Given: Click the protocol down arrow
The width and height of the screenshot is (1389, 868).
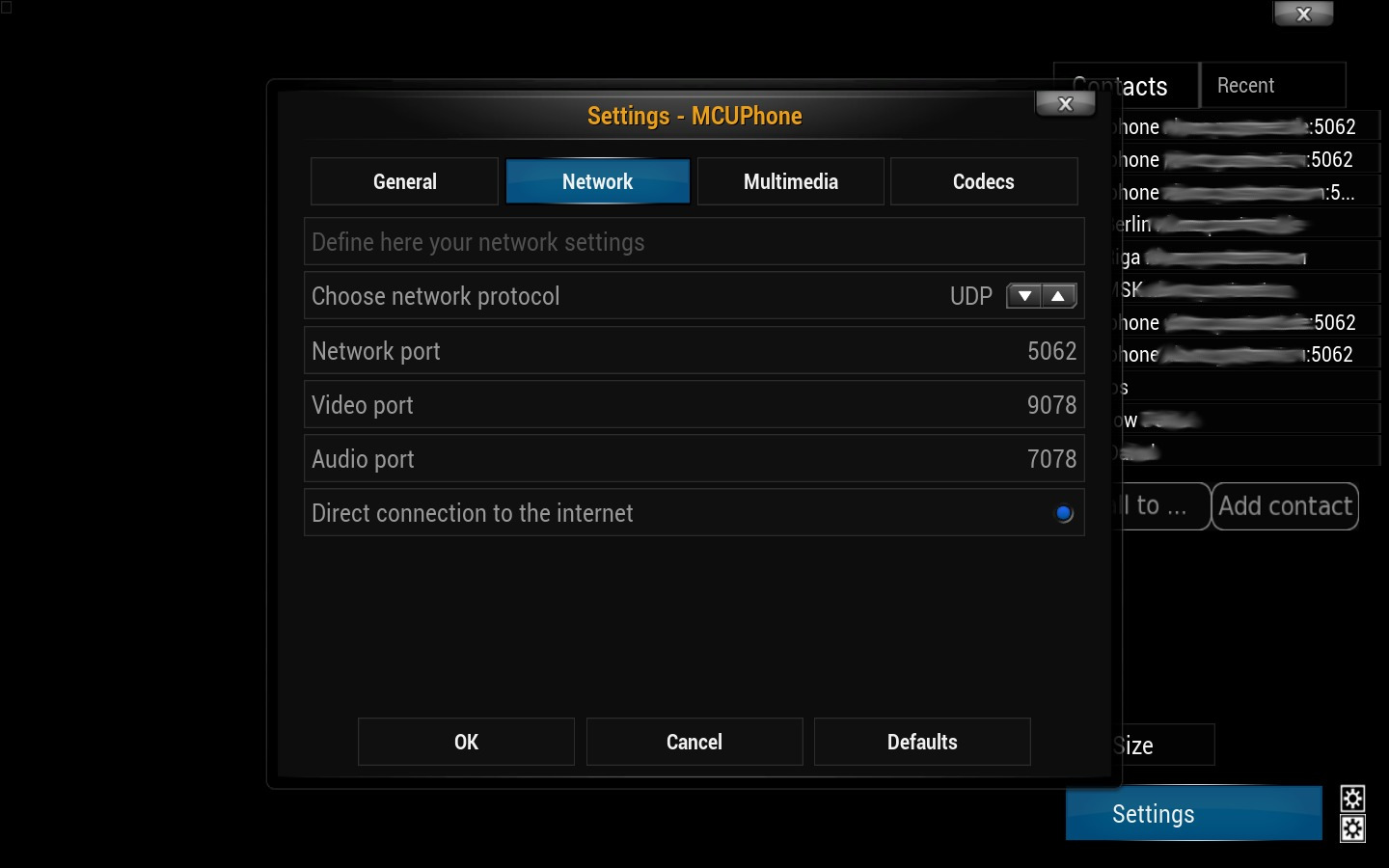Looking at the screenshot, I should 1023,296.
